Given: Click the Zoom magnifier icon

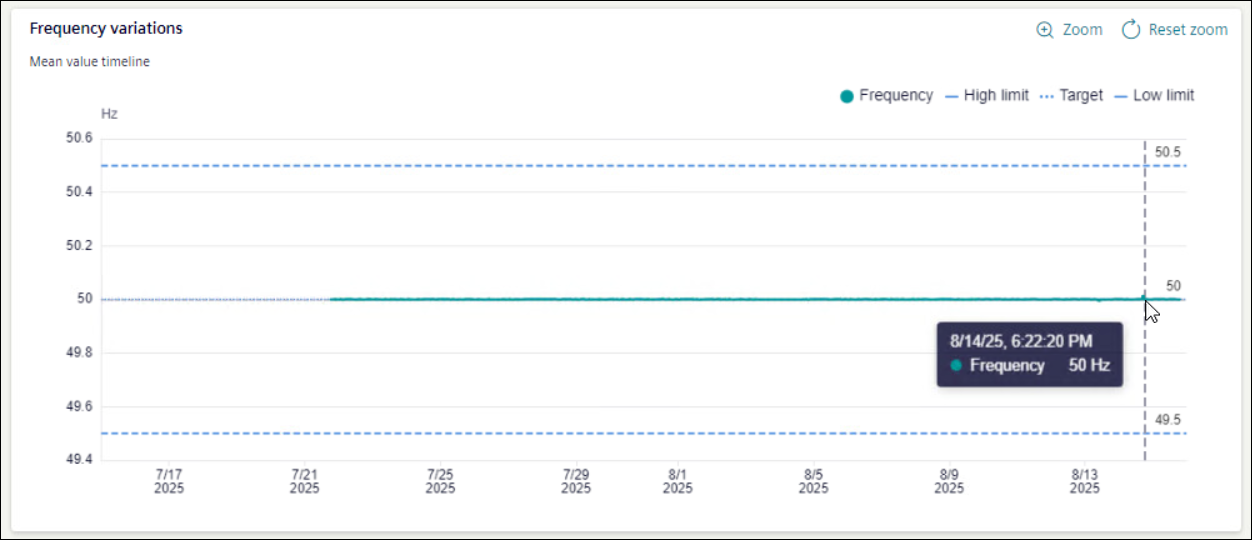Looking at the screenshot, I should click(1045, 30).
